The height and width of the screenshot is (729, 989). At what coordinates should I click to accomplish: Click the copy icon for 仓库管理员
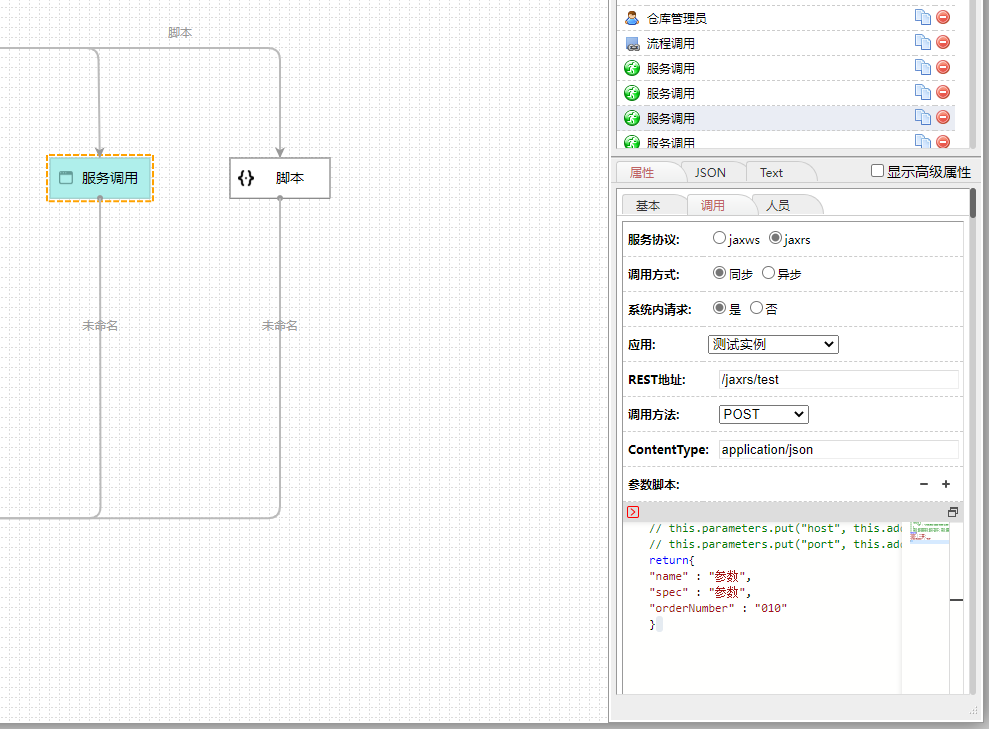(x=922, y=17)
